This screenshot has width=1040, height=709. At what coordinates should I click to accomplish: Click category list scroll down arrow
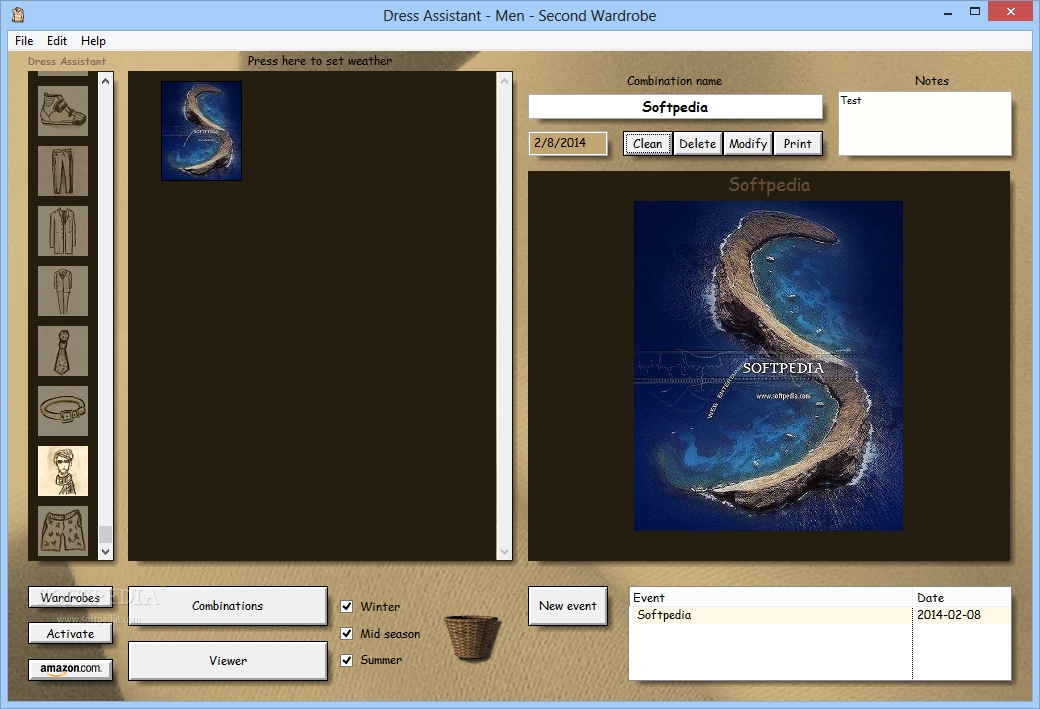coord(105,552)
